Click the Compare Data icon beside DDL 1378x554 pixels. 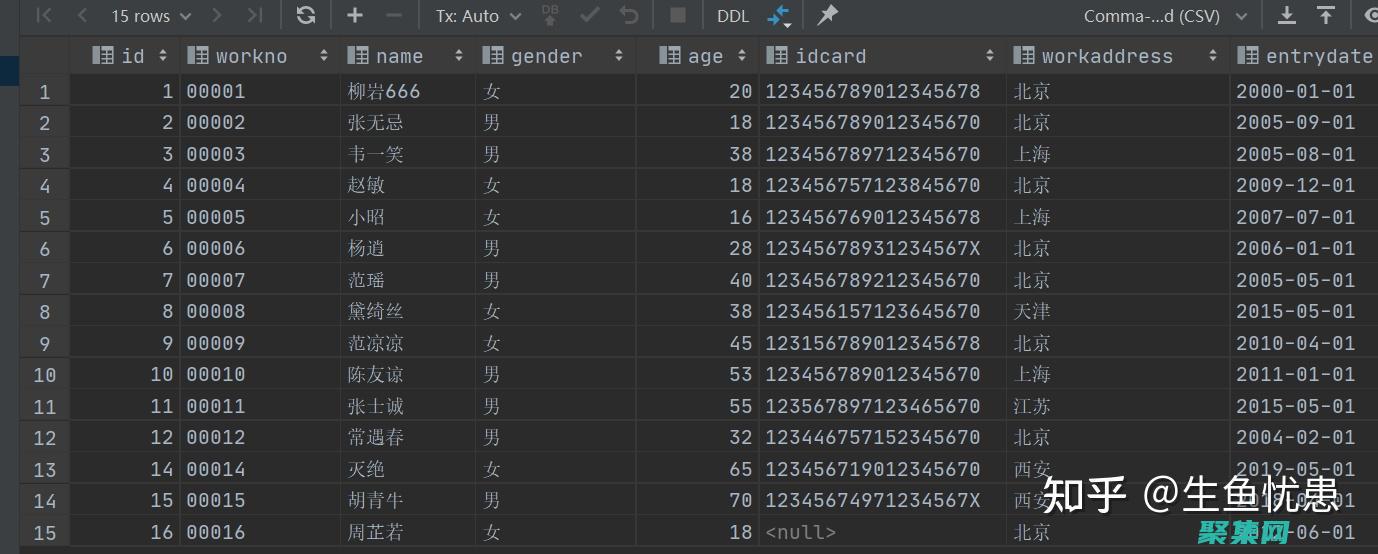pyautogui.click(x=778, y=16)
